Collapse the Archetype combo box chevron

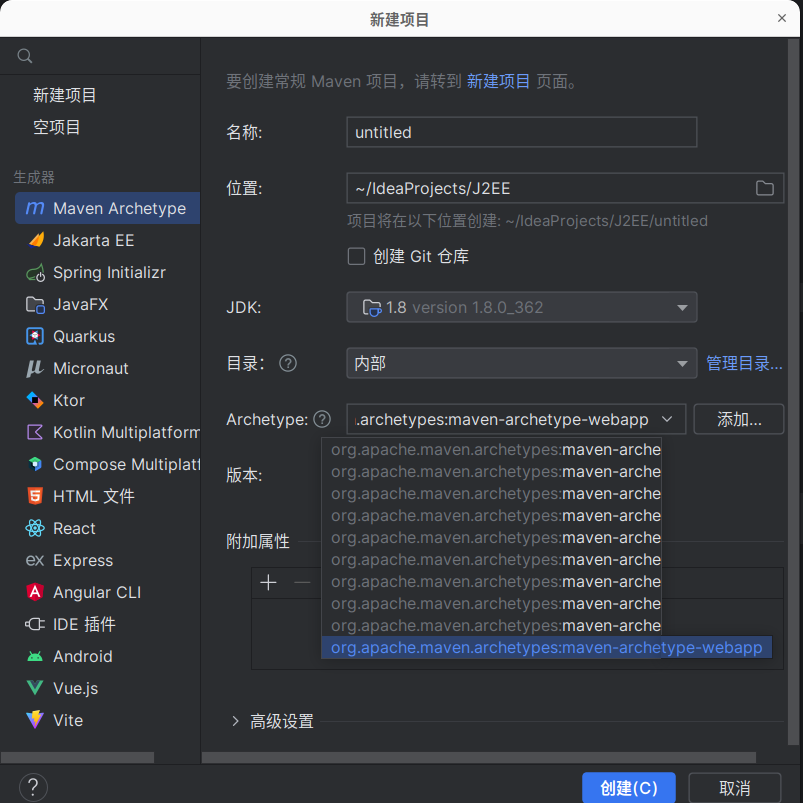tap(667, 419)
